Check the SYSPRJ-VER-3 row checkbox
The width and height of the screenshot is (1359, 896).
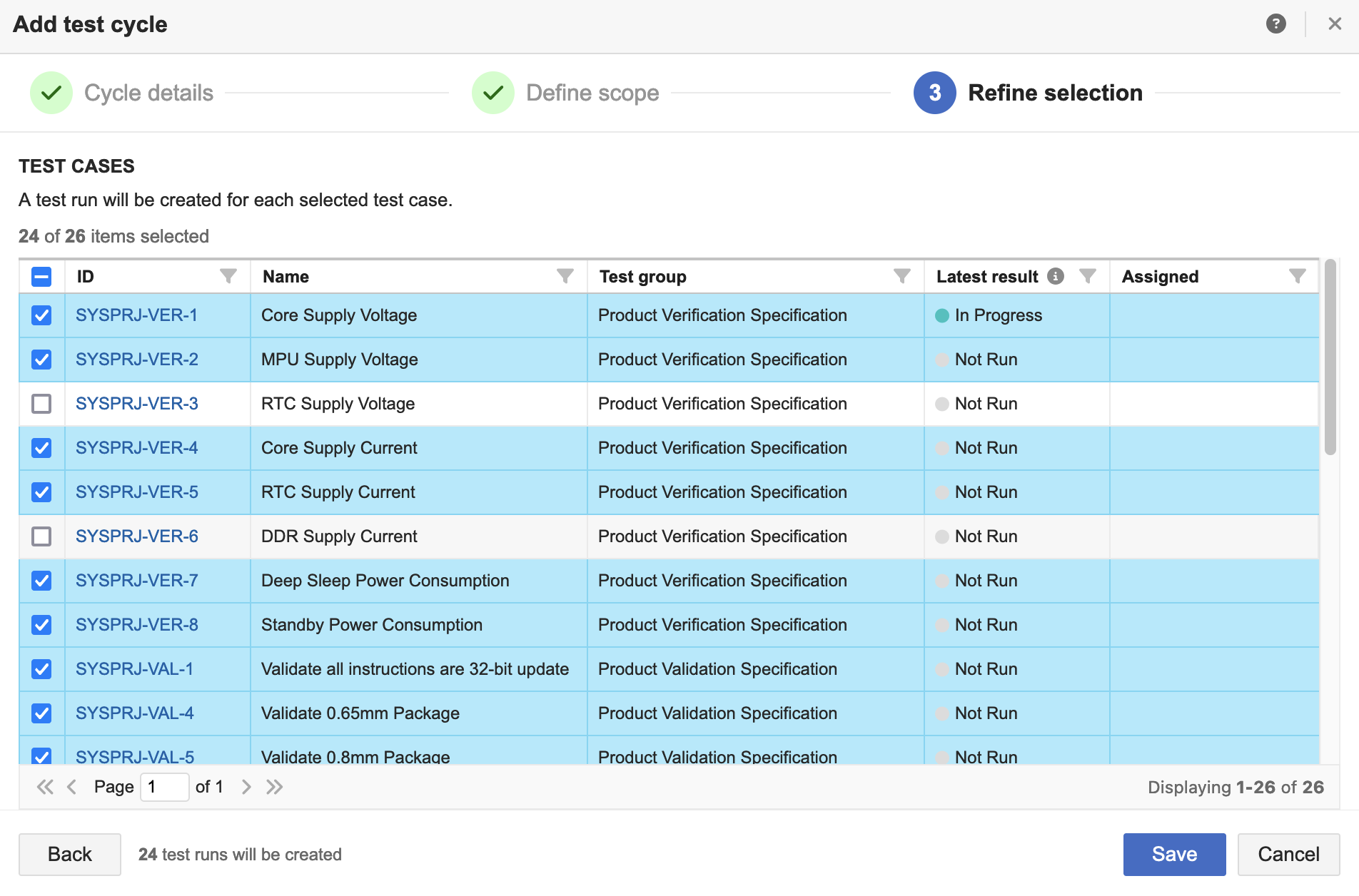click(x=41, y=404)
